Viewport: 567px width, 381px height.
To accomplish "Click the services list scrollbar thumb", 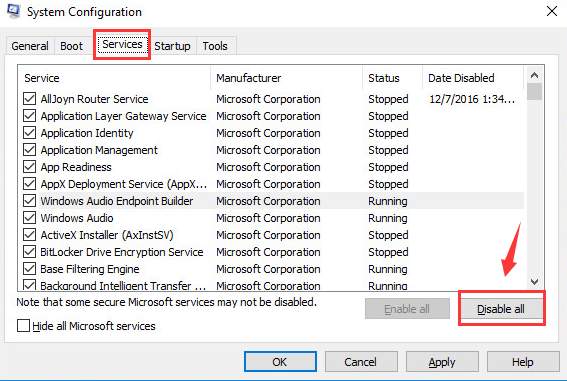I will tap(534, 91).
